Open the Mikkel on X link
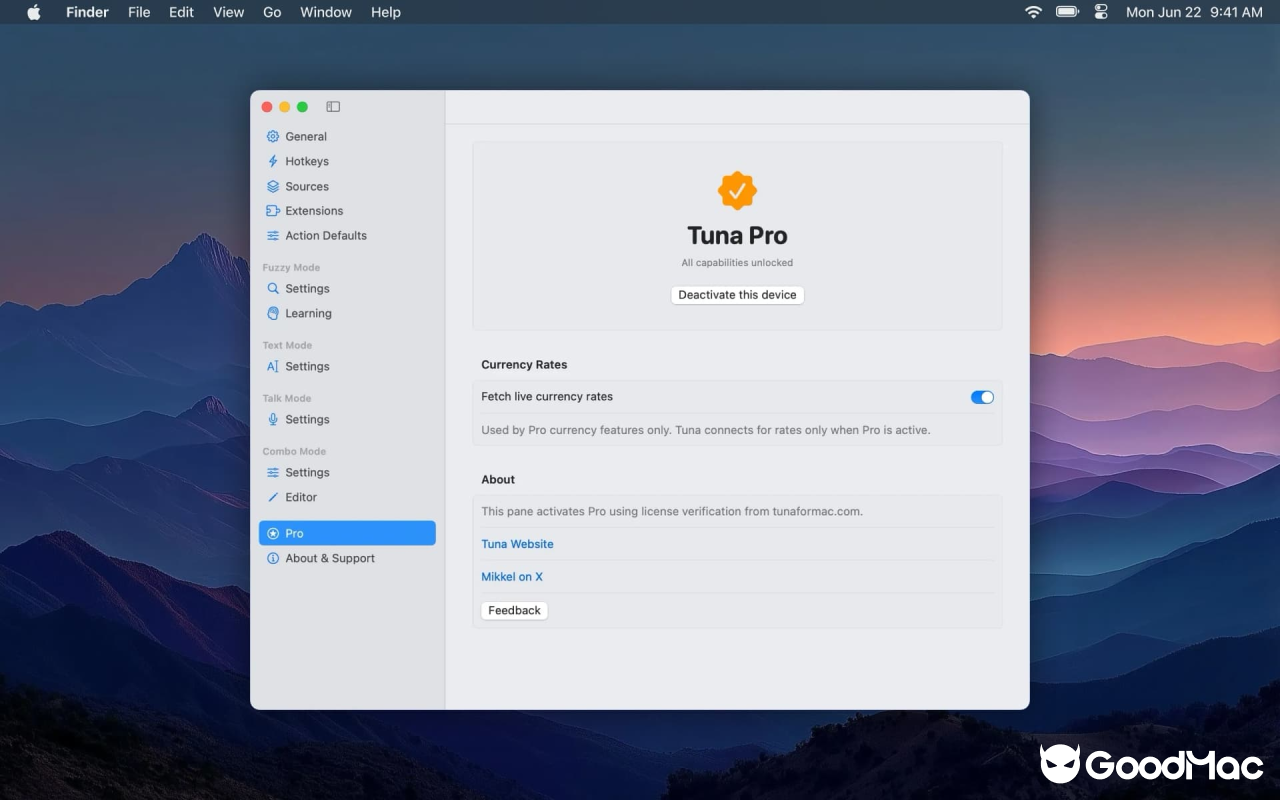 click(512, 577)
